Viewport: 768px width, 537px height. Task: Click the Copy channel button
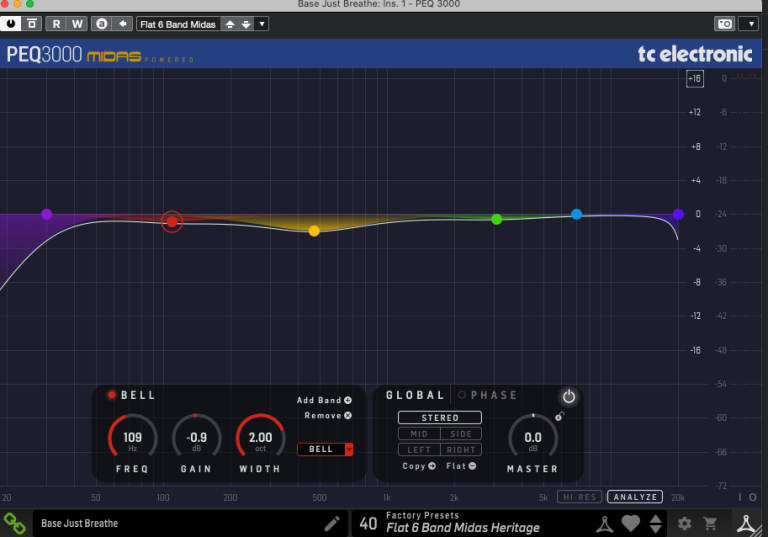(x=419, y=466)
